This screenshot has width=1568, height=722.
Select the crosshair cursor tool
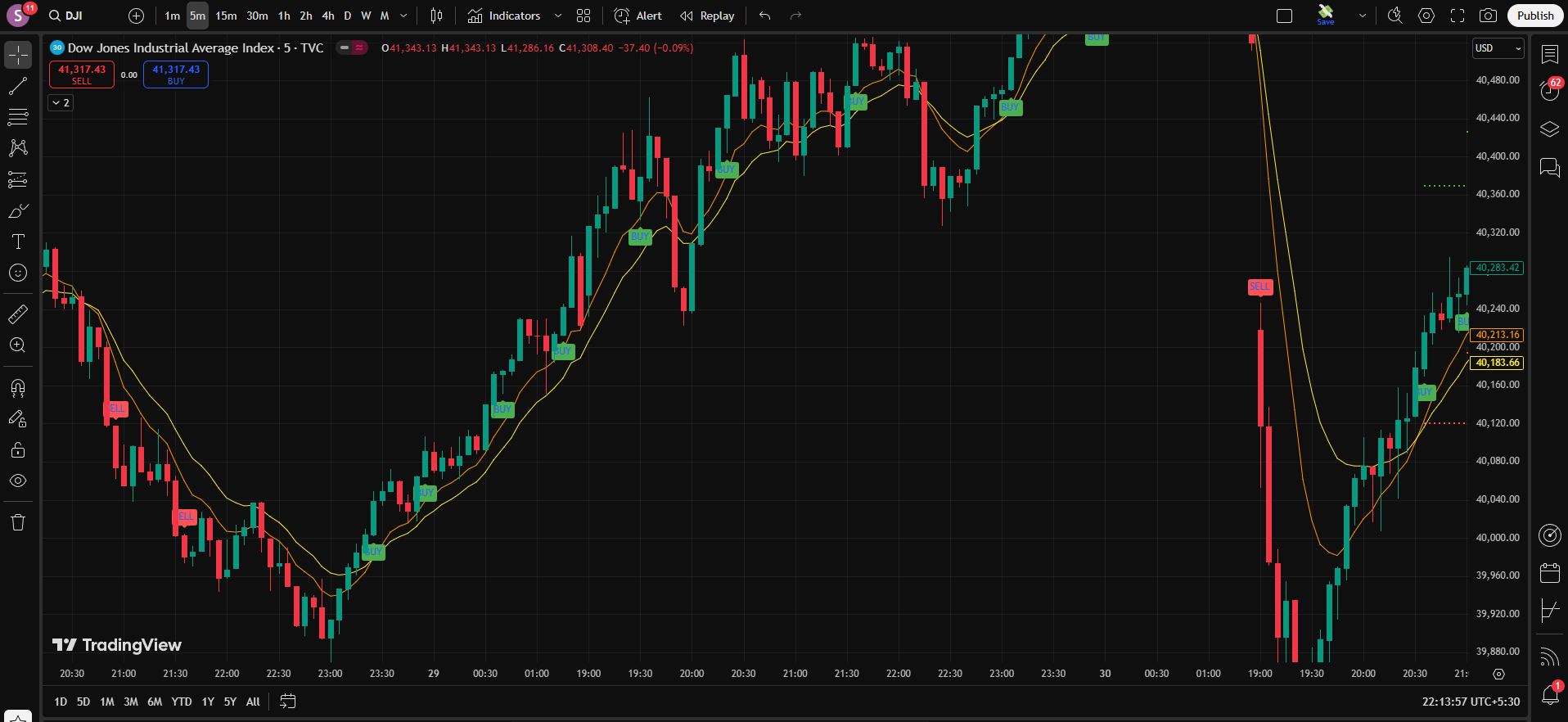click(18, 55)
